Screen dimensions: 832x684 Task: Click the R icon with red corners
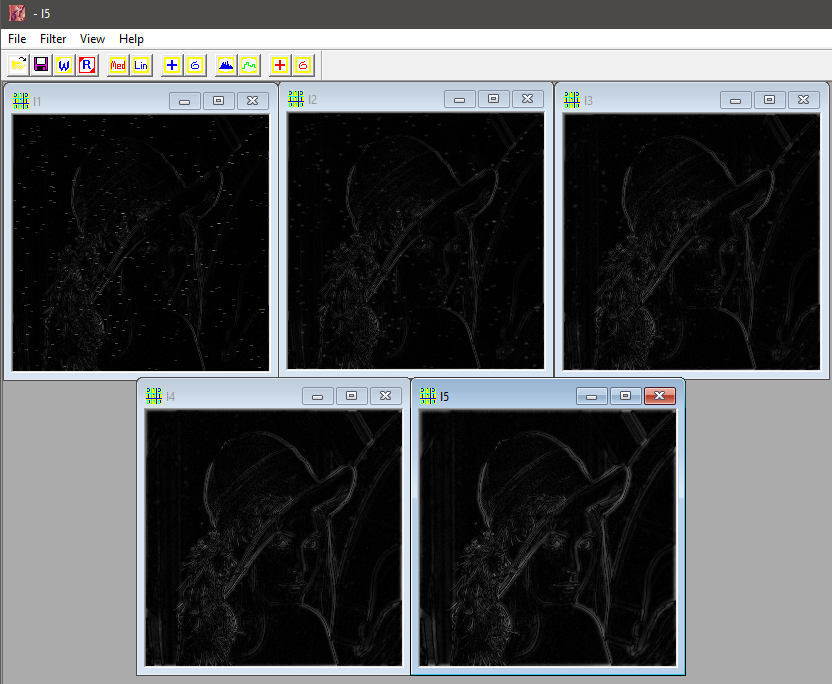[87, 65]
